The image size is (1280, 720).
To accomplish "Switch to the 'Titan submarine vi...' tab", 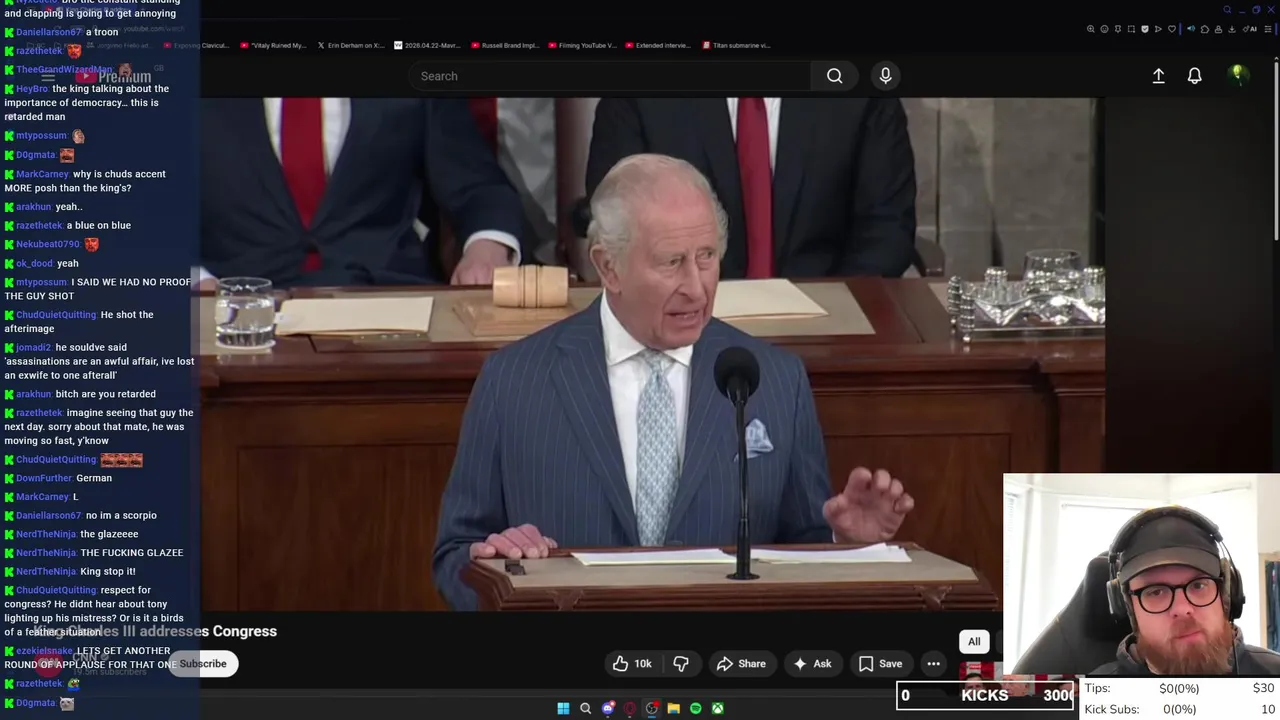I will [737, 45].
